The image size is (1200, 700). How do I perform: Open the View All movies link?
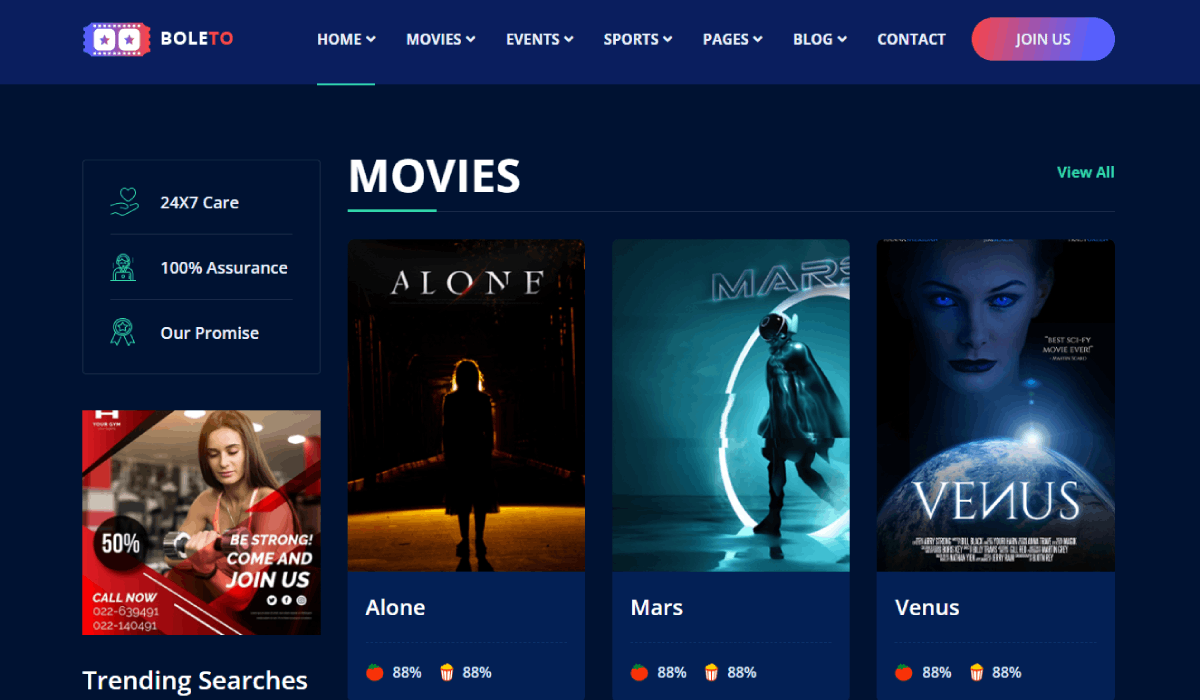[1086, 172]
